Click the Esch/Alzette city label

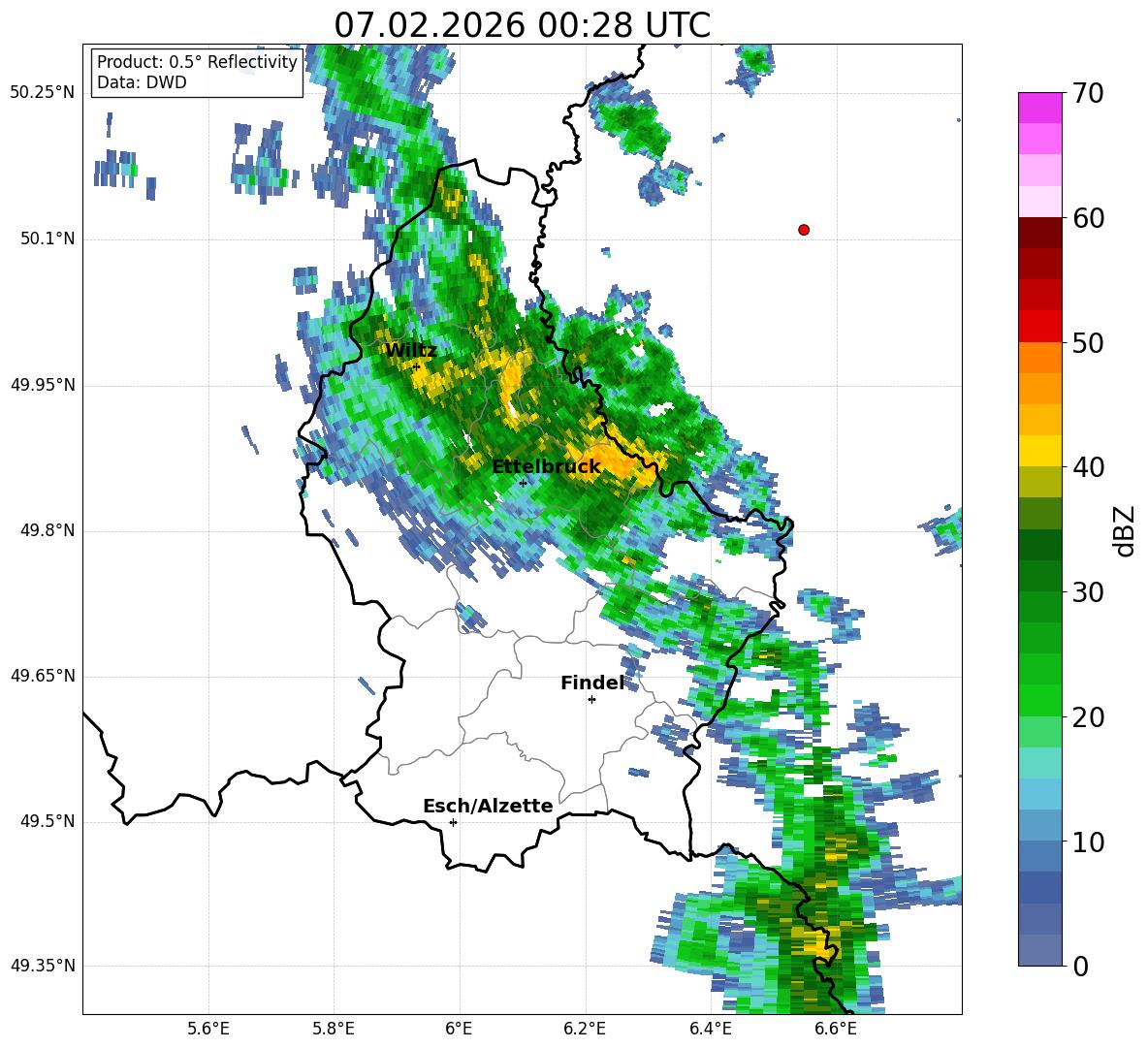(488, 806)
